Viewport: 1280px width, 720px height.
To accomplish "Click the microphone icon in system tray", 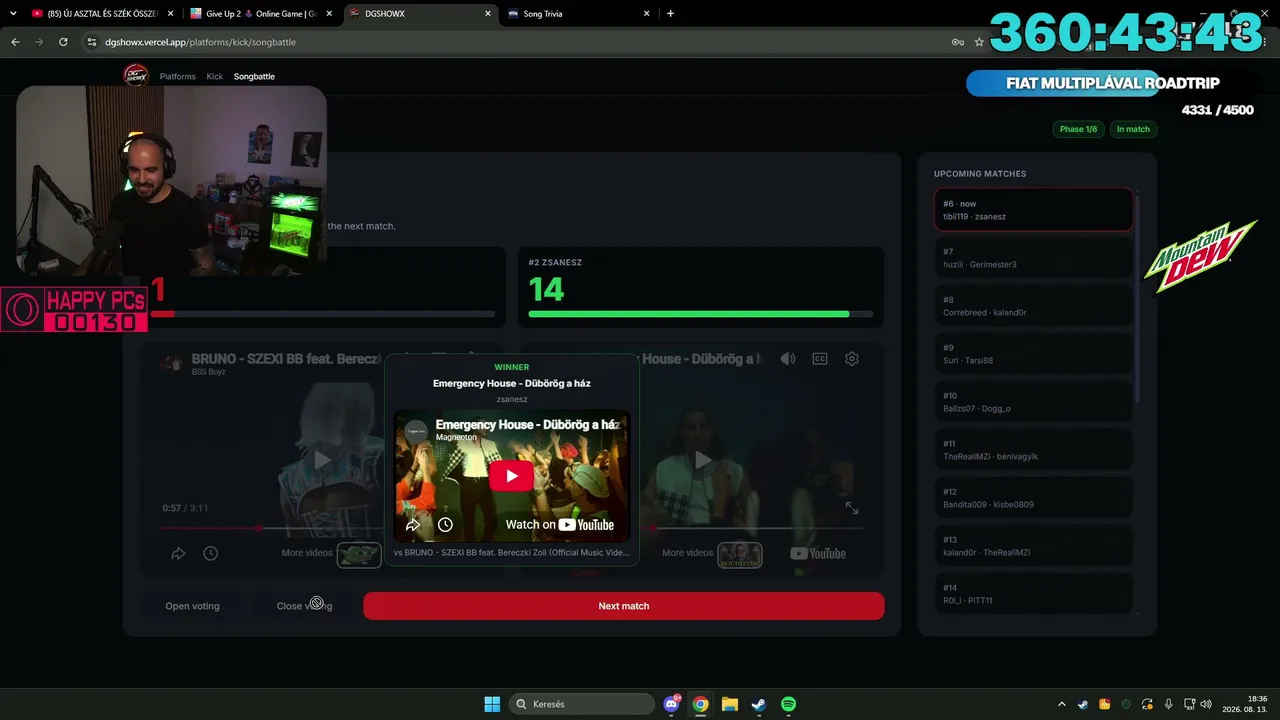I will pos(1168,704).
